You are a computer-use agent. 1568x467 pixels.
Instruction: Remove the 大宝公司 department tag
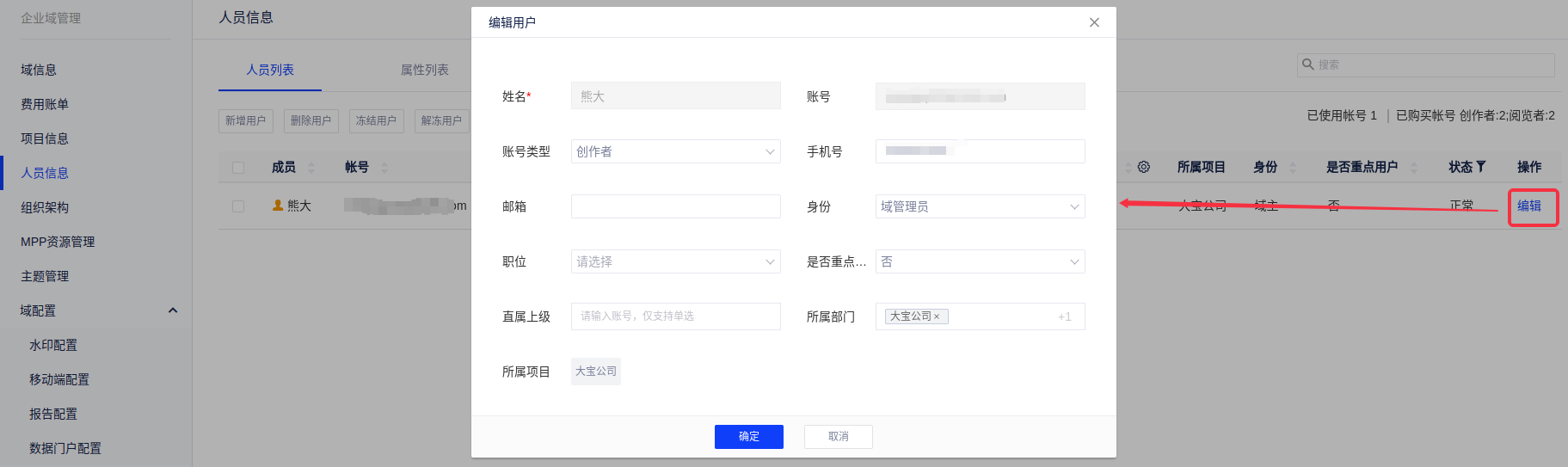[x=937, y=317]
